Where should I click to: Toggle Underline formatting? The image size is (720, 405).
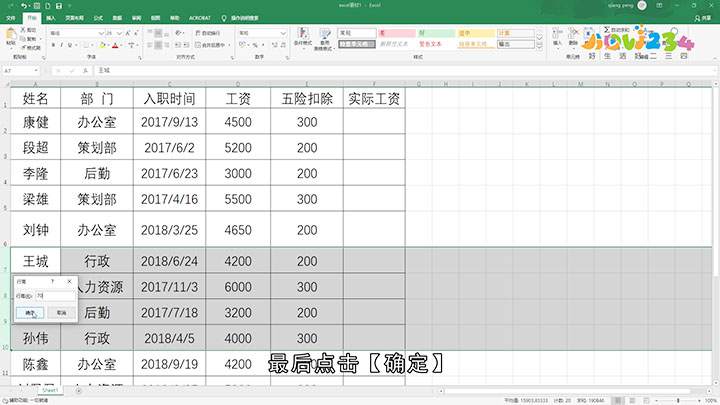(70, 45)
